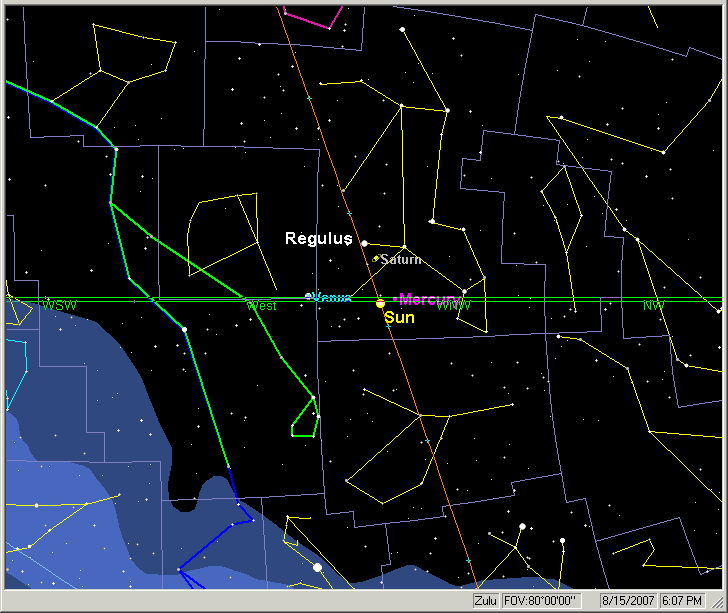Select the Saturn planet marker
This screenshot has height=613, width=728.
coord(376,259)
